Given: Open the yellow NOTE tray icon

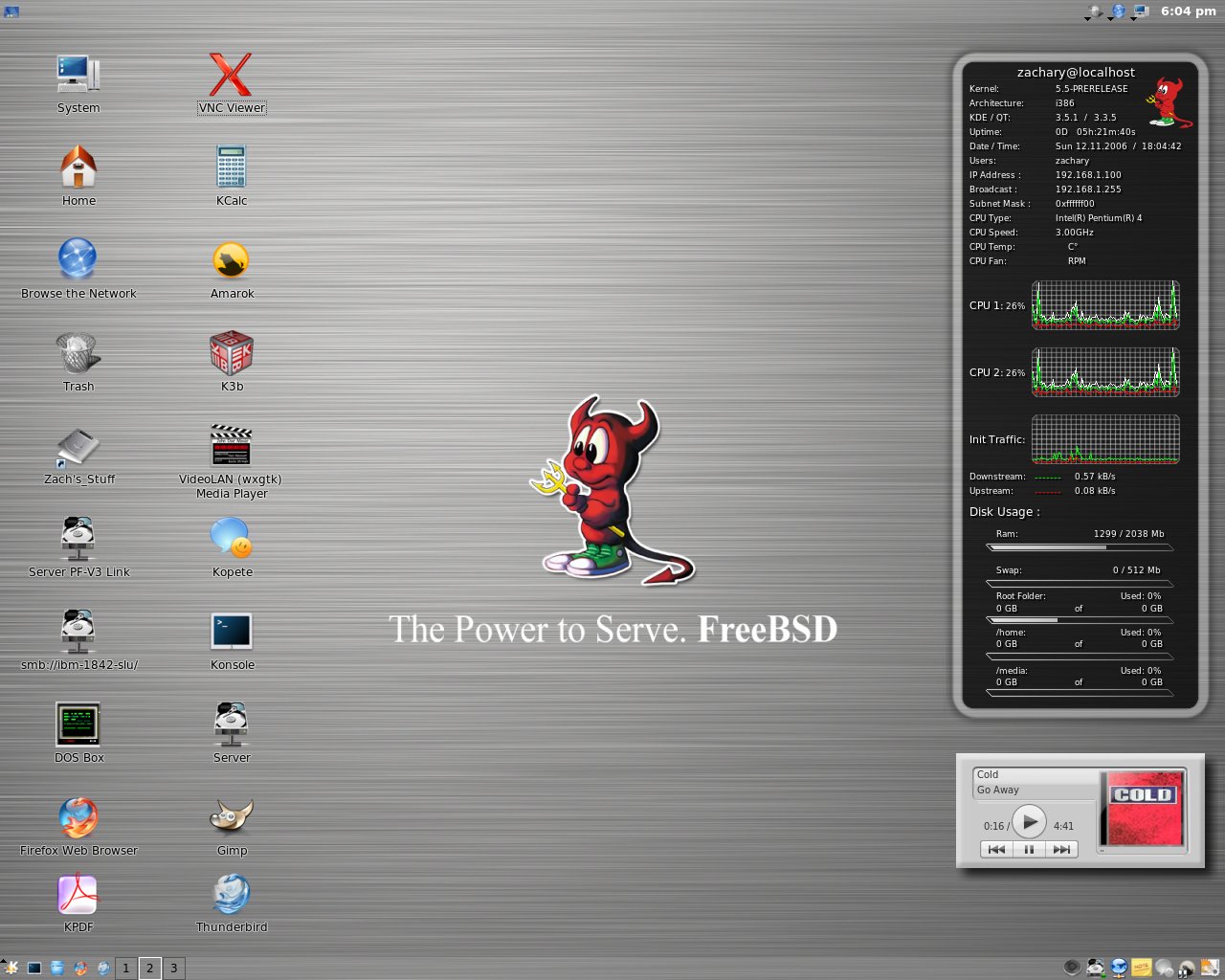Looking at the screenshot, I should [1142, 968].
